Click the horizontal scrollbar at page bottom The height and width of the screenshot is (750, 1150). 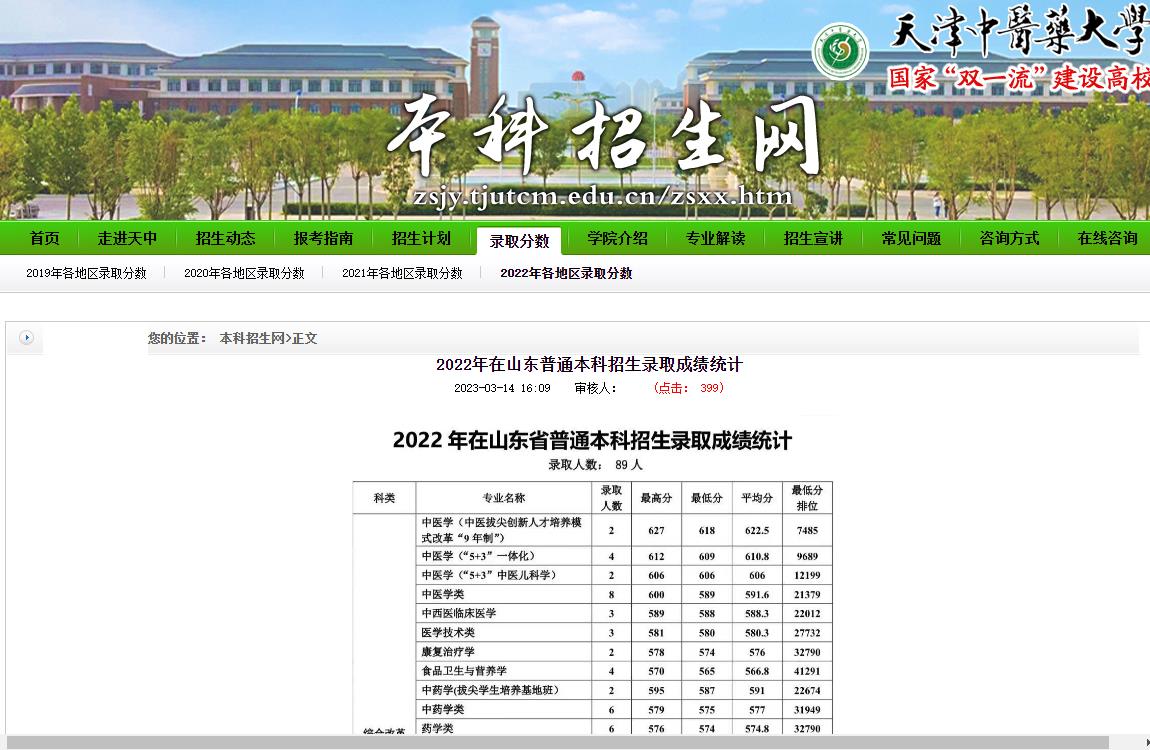[557, 743]
